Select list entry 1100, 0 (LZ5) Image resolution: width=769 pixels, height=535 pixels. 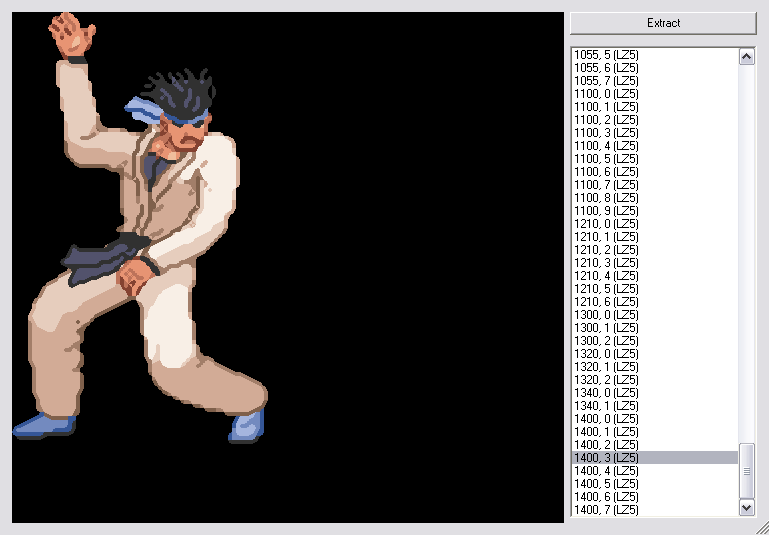coord(606,93)
